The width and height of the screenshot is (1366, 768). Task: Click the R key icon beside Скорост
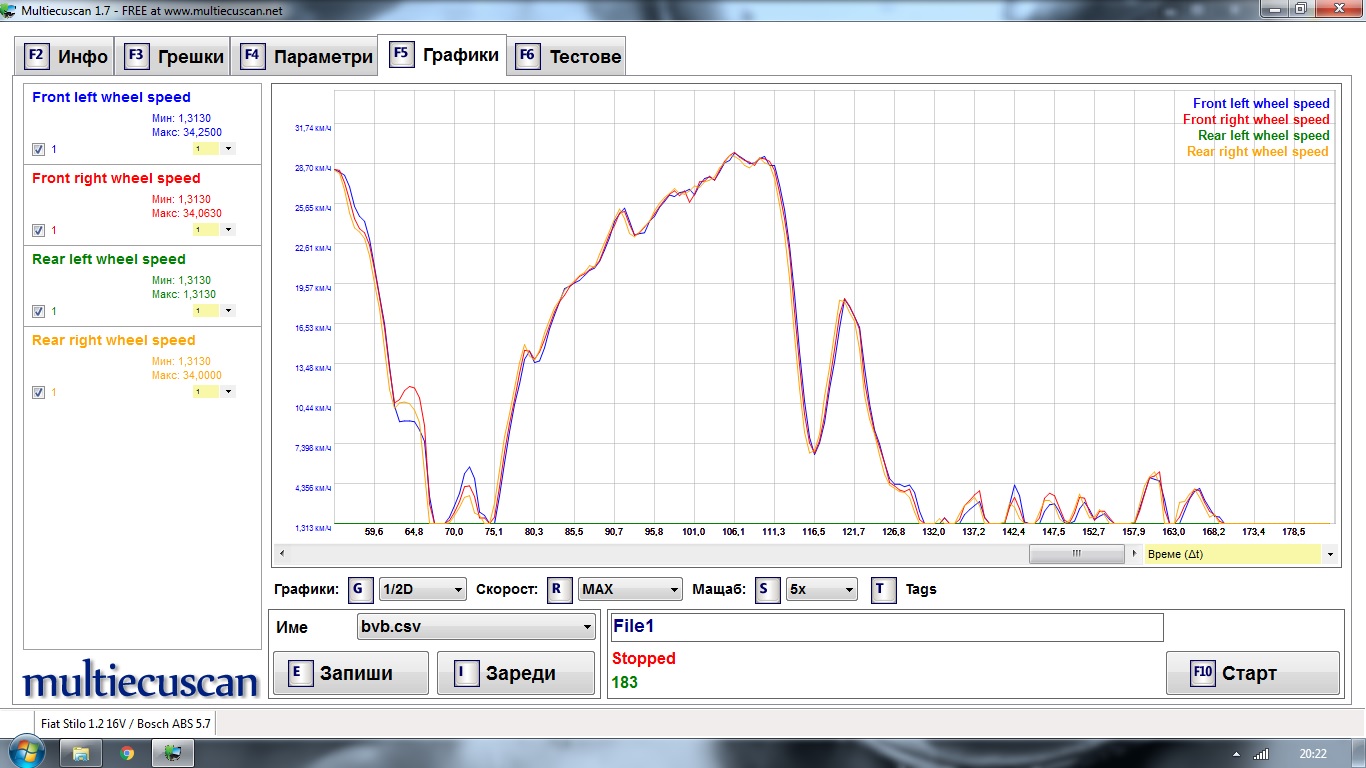(x=557, y=589)
